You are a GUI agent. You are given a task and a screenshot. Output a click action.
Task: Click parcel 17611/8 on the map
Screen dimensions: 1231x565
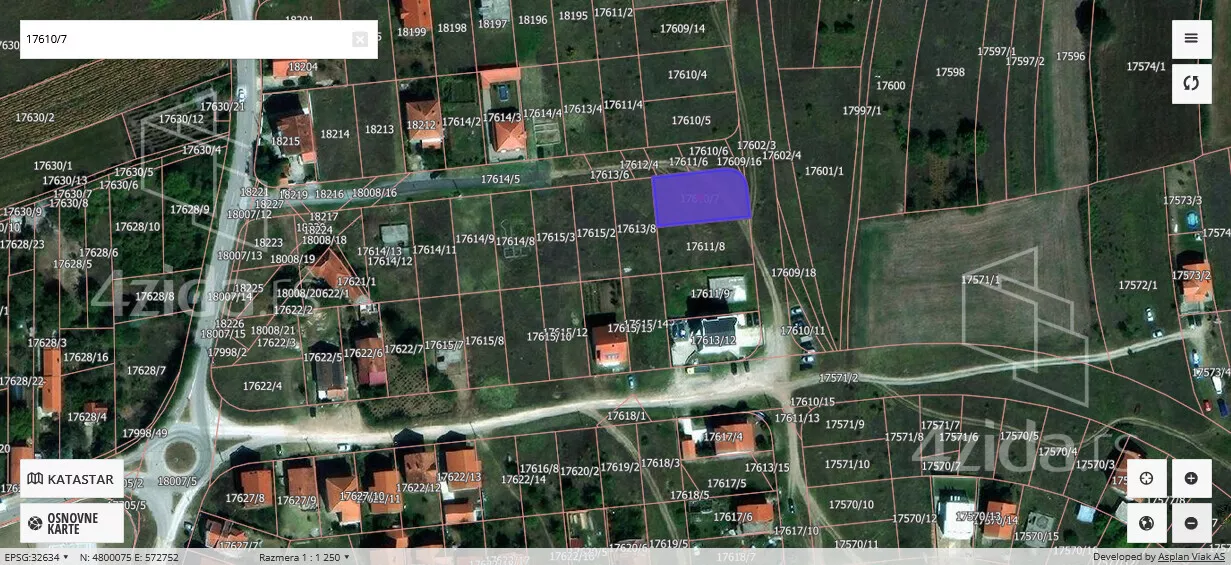tap(705, 246)
